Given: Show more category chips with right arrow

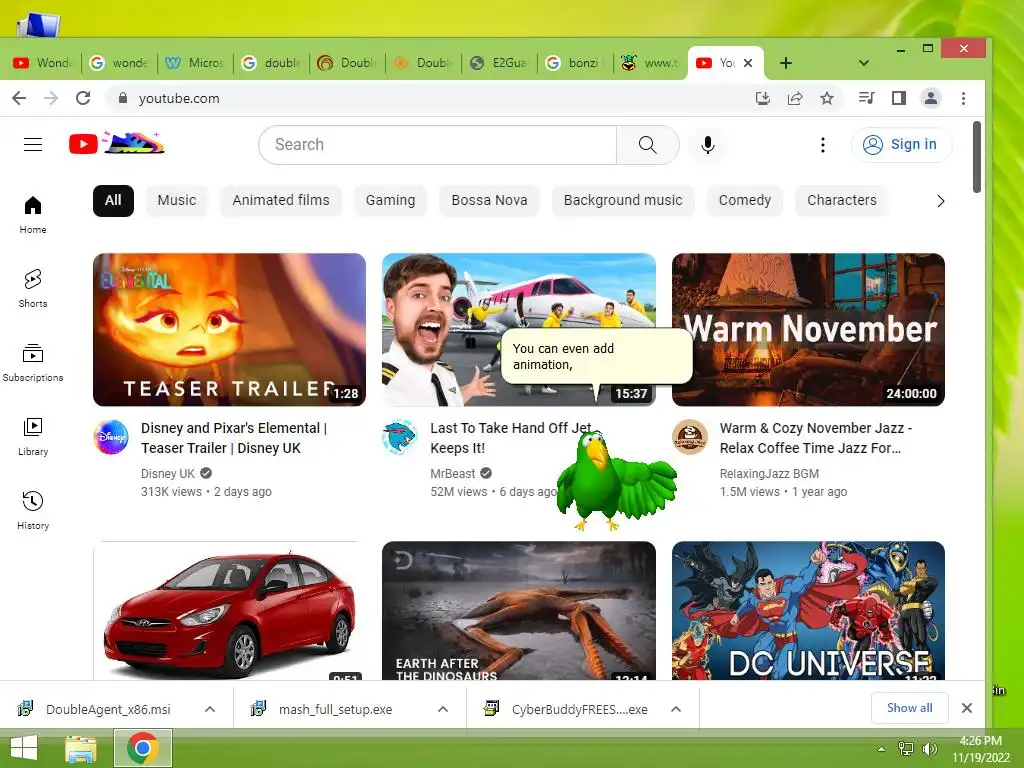Looking at the screenshot, I should coord(940,200).
